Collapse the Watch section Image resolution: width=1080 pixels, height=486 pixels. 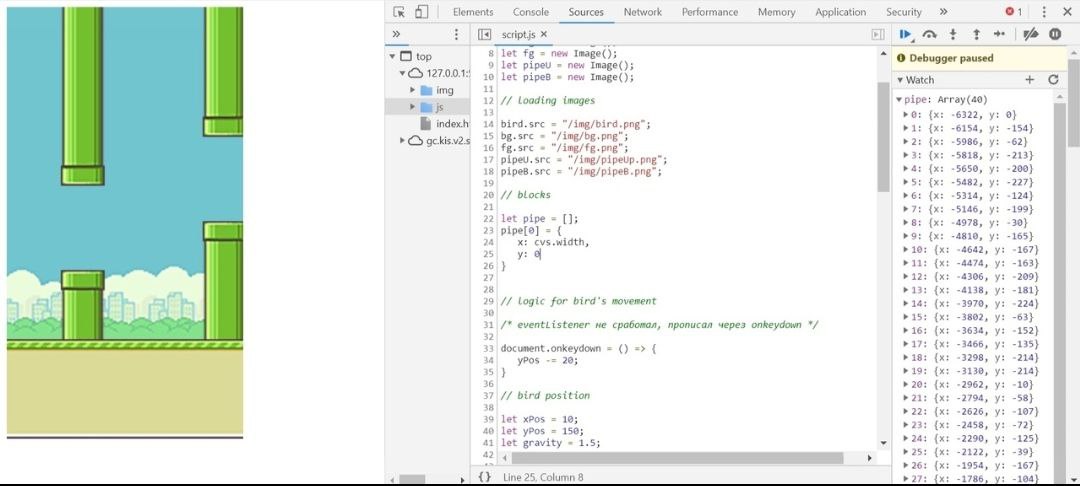coord(901,80)
